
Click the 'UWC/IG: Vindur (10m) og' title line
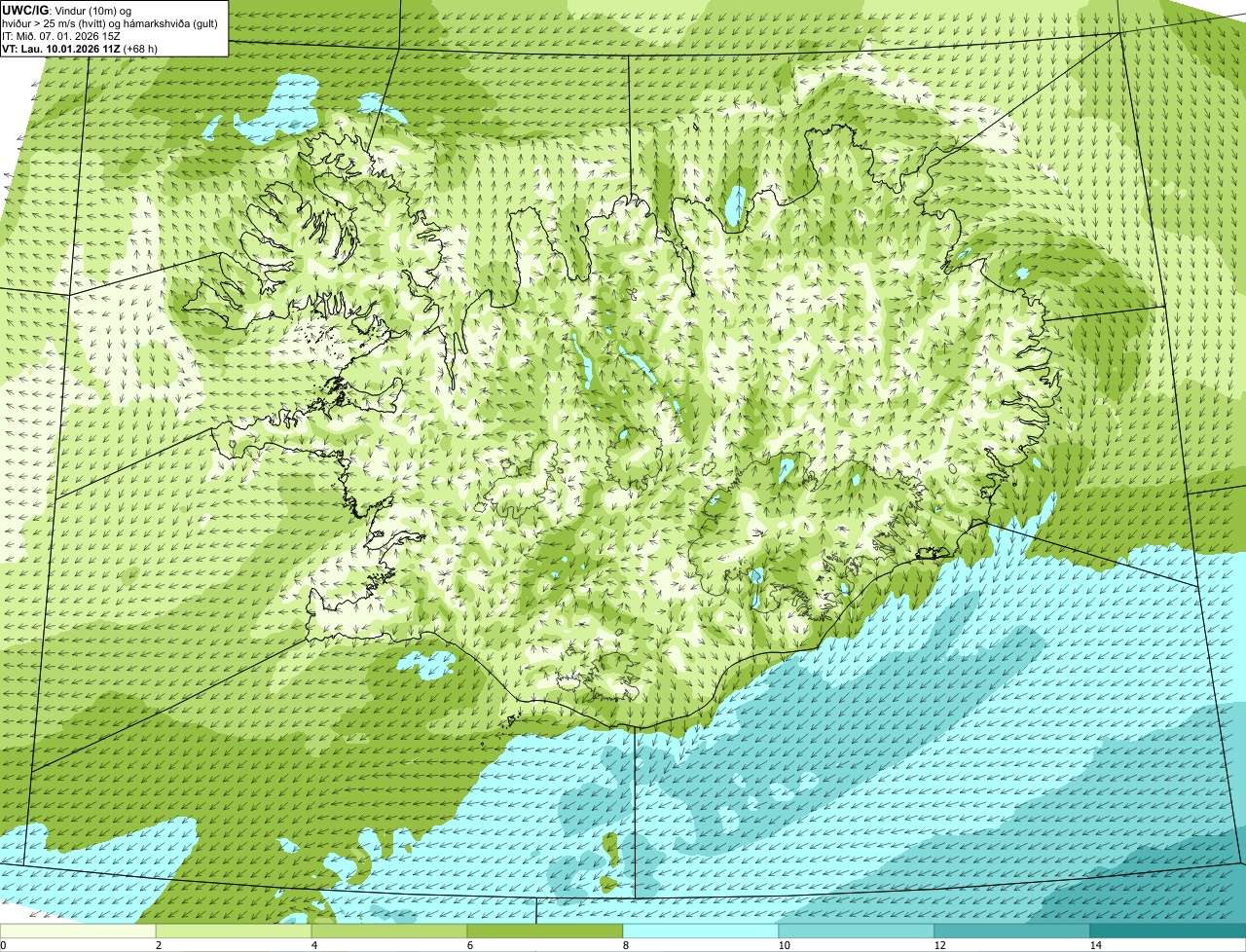pyautogui.click(x=67, y=10)
